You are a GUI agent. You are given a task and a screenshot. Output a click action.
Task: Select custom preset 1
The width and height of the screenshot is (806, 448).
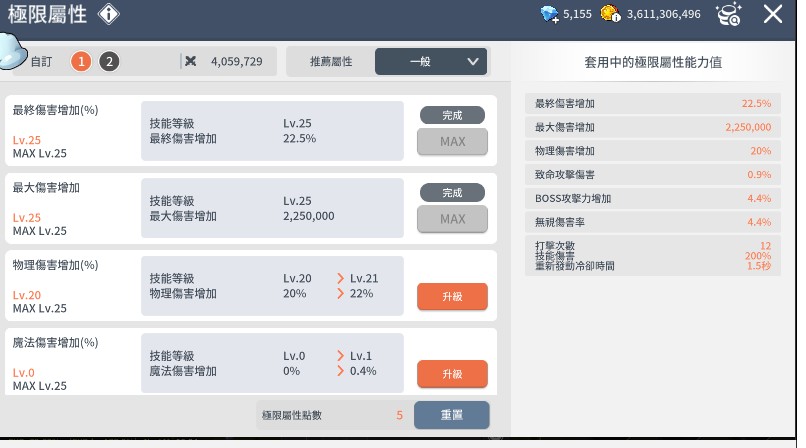click(82, 61)
